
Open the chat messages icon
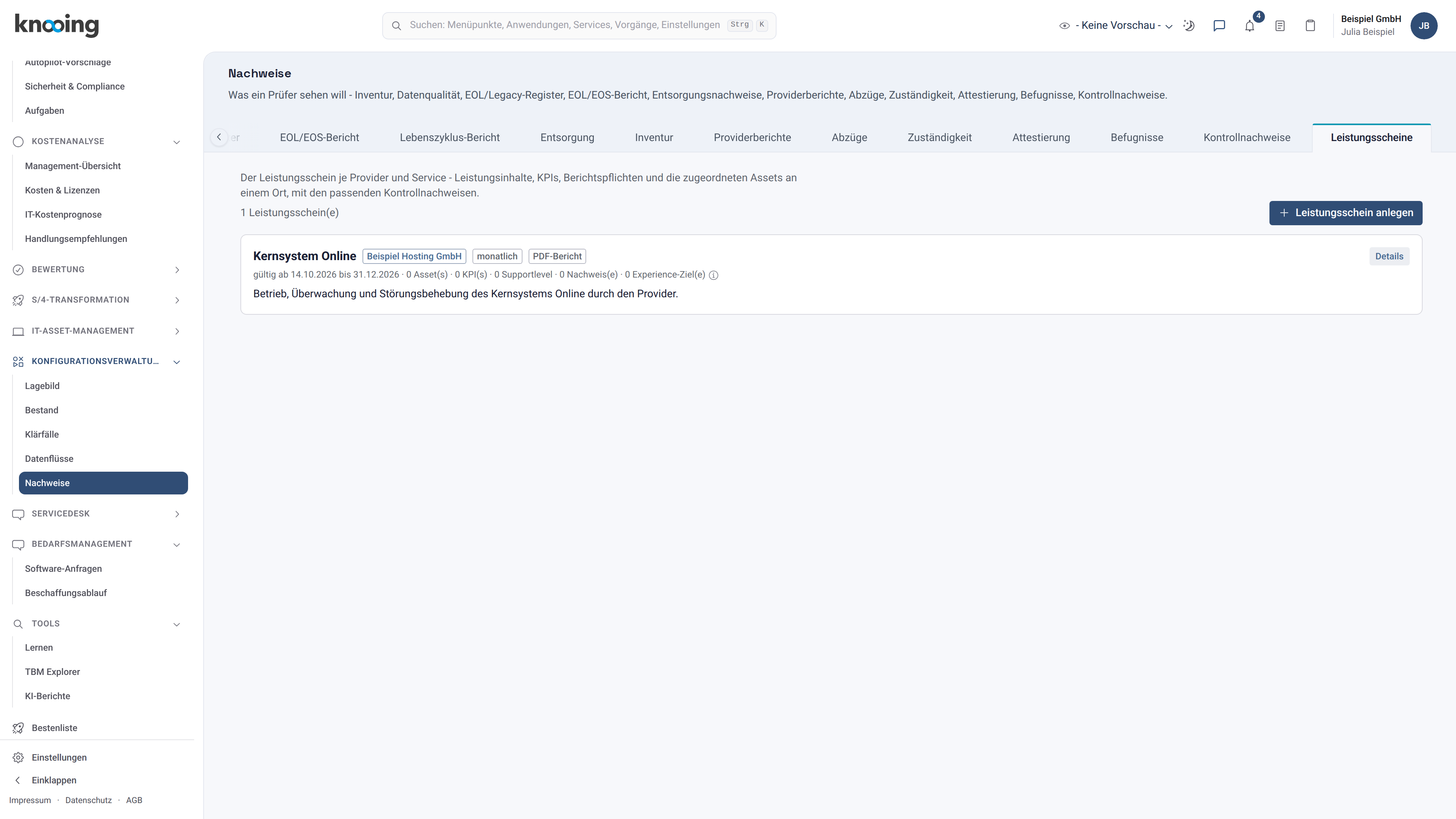(x=1219, y=25)
